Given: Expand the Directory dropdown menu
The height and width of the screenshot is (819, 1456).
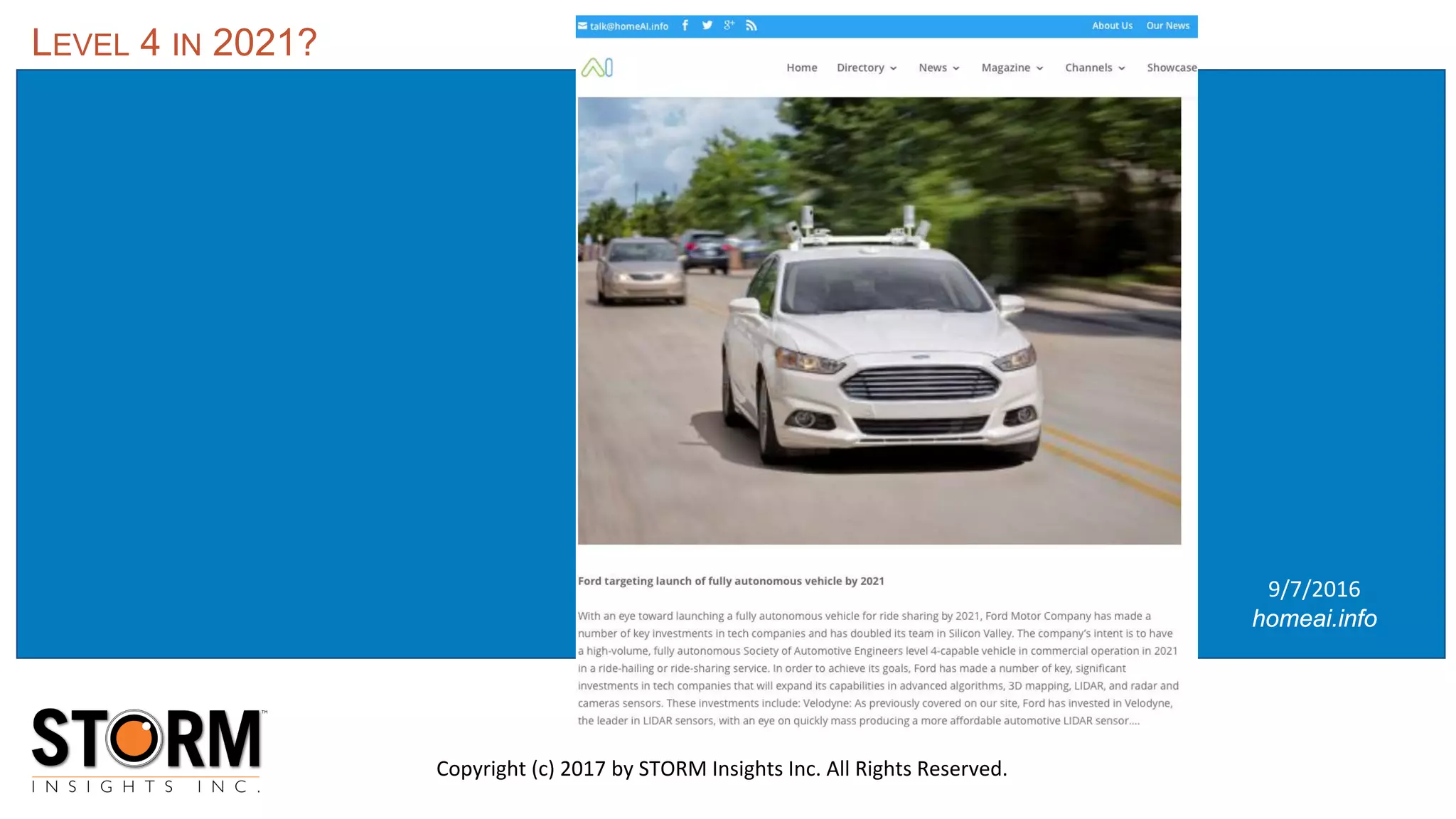Looking at the screenshot, I should pyautogui.click(x=866, y=68).
